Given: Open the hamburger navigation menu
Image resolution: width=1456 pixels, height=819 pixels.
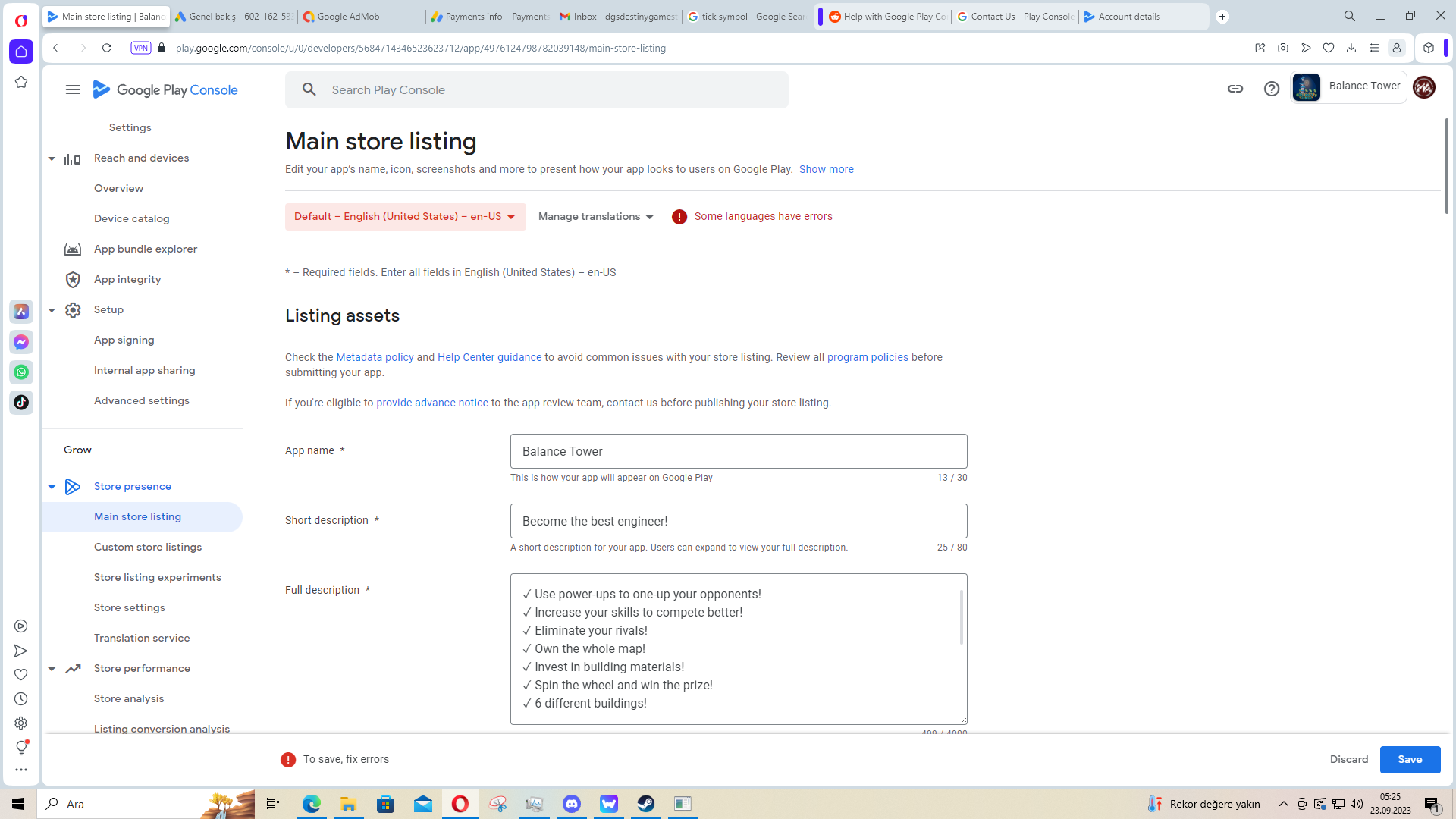Looking at the screenshot, I should pyautogui.click(x=73, y=89).
